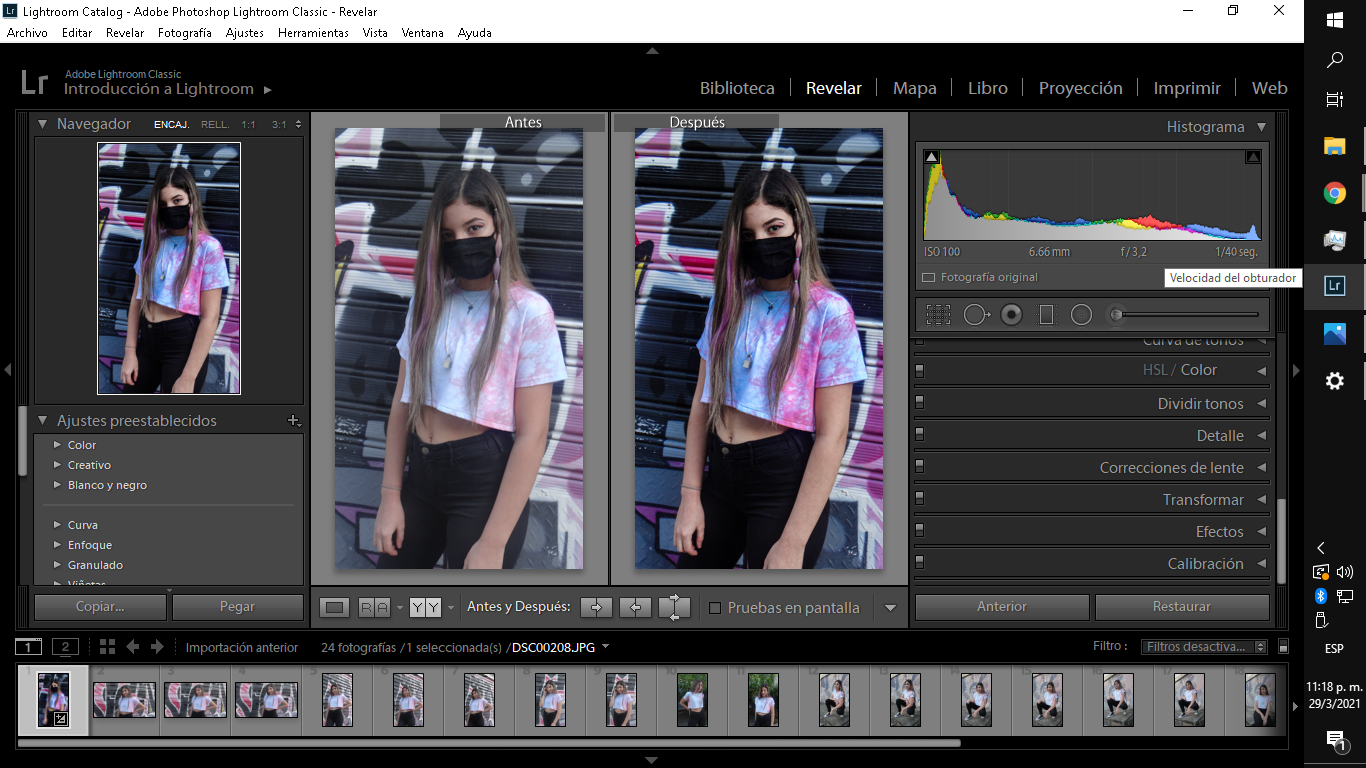Image resolution: width=1366 pixels, height=768 pixels.
Task: Open Grid view from filmstrip bar
Action: pyautogui.click(x=107, y=647)
